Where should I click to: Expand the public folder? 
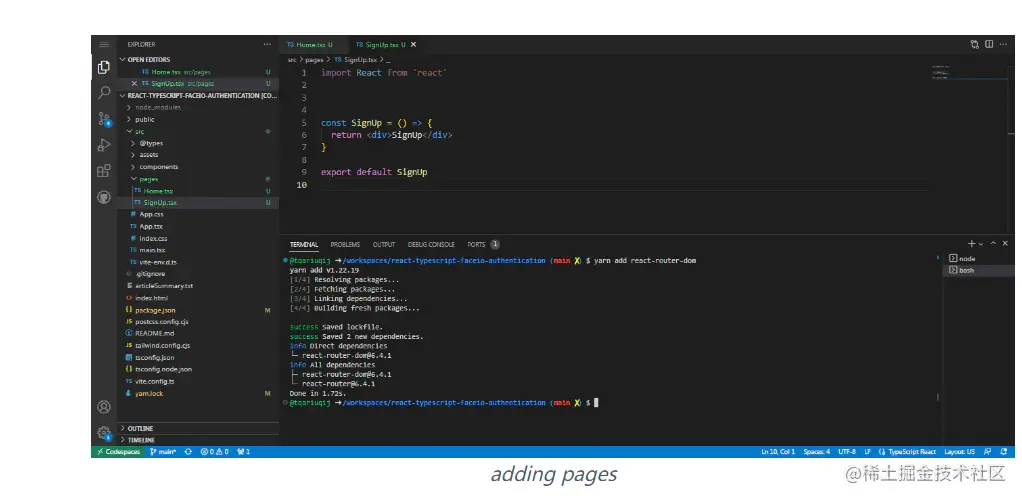point(198,119)
